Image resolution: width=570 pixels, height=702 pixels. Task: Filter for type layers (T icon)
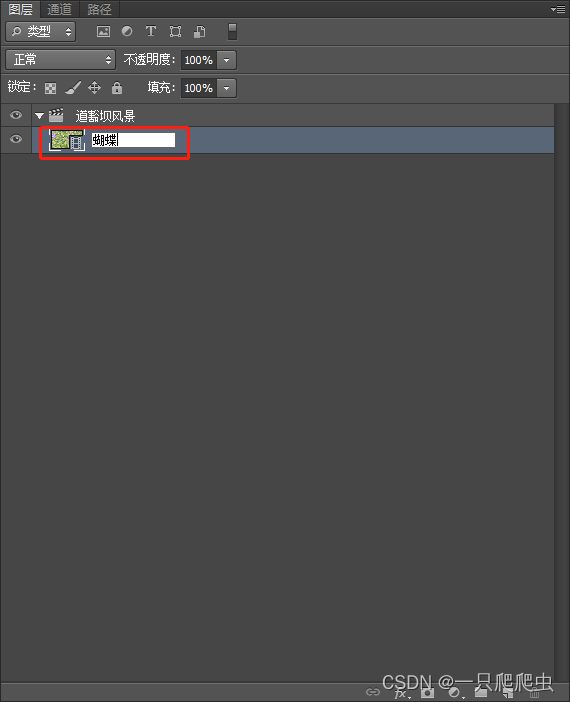pos(151,31)
